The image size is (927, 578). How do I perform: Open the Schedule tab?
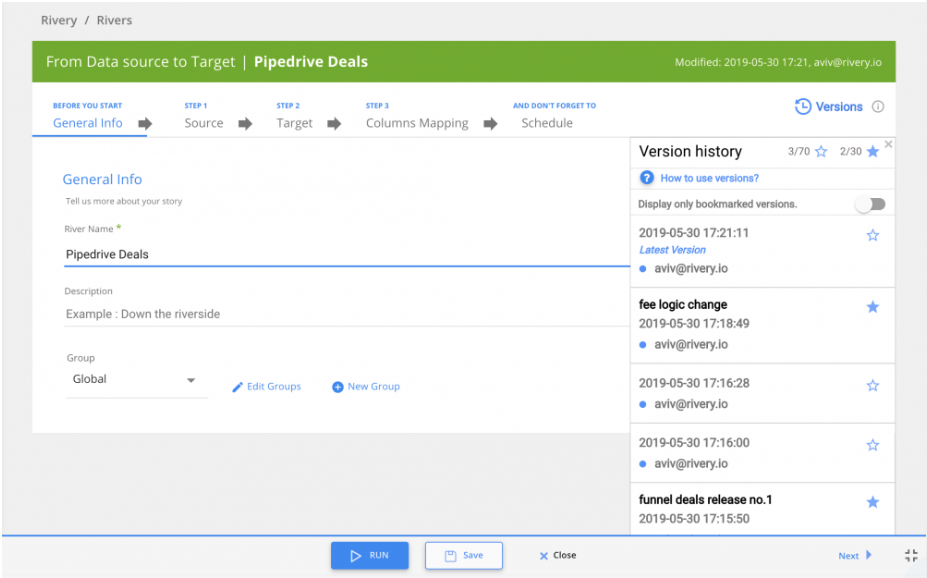[x=547, y=123]
